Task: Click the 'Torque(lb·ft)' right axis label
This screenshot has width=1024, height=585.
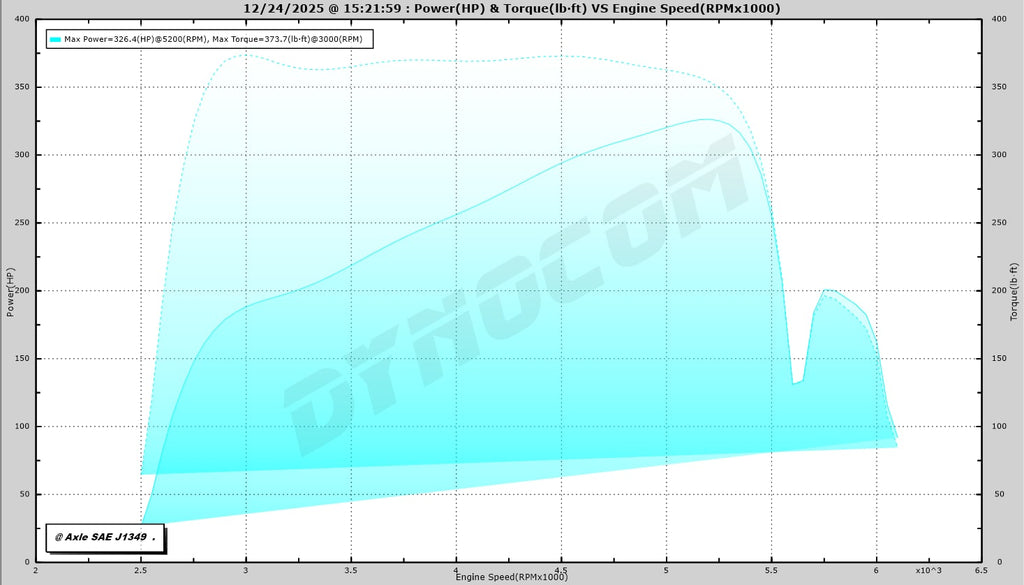Action: (1014, 291)
